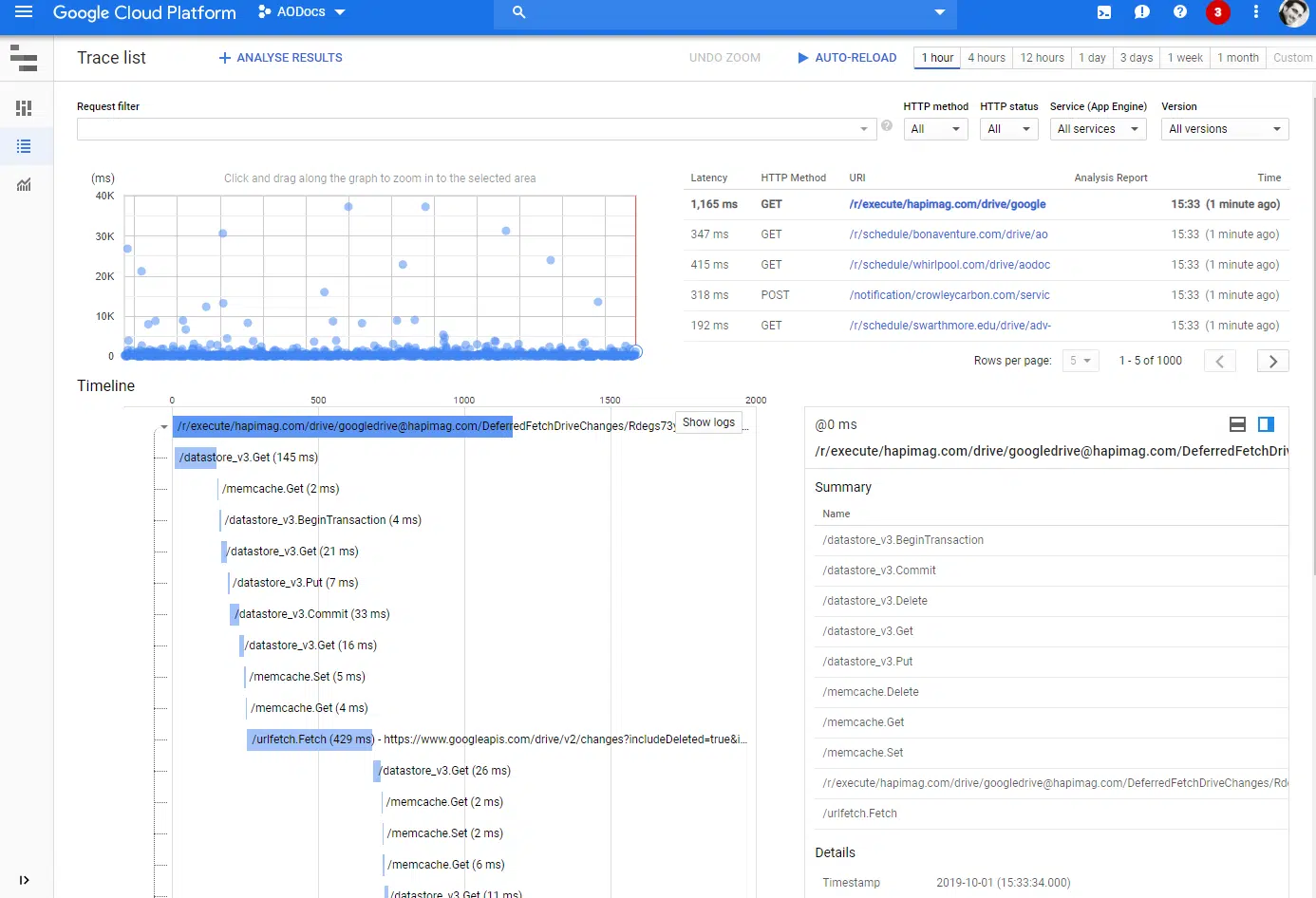Click the Google Cloud Platform logo
This screenshot has width=1316, height=898.
tap(144, 12)
